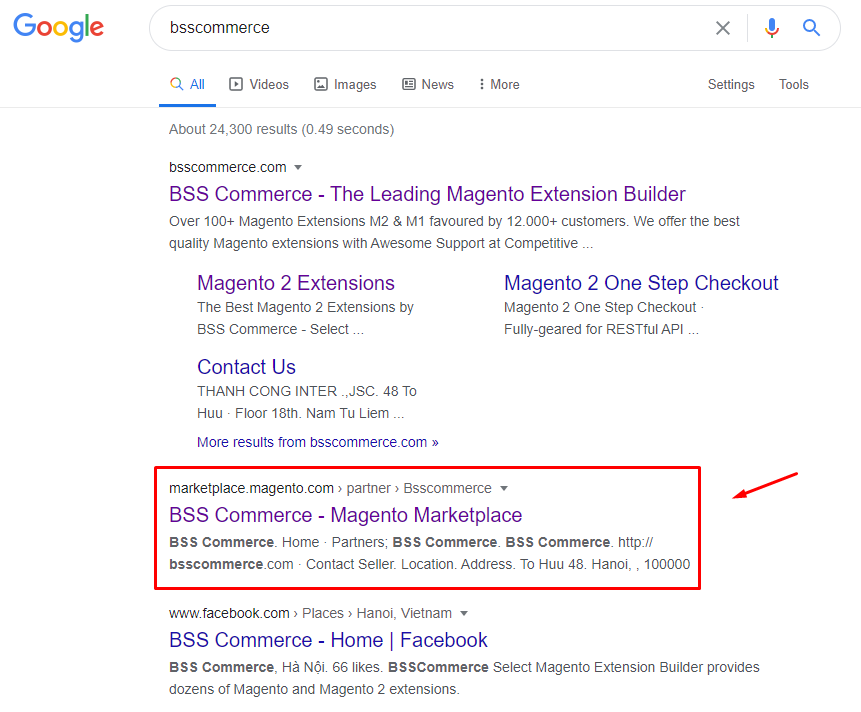Expand the More search options menu
The height and width of the screenshot is (712, 861).
pos(499,85)
